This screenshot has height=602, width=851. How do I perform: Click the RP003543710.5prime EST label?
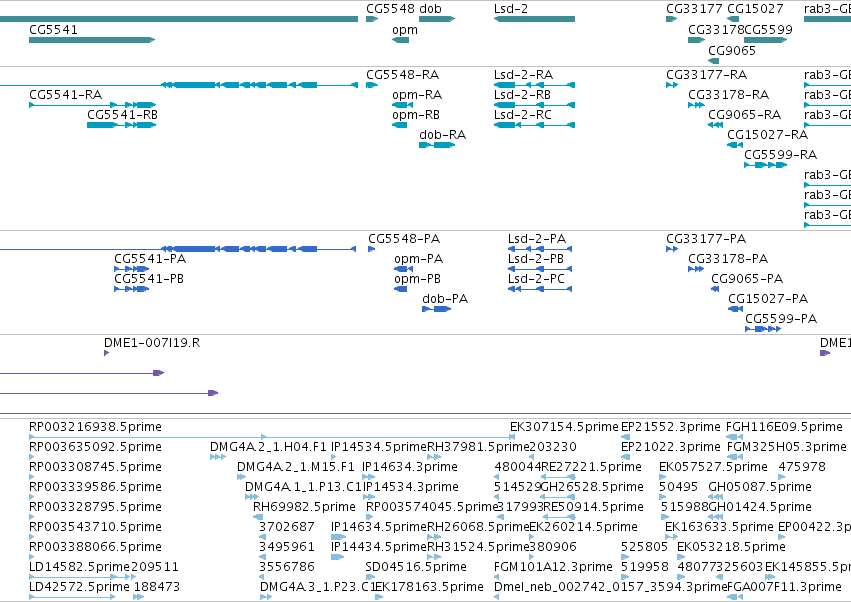[x=96, y=527]
